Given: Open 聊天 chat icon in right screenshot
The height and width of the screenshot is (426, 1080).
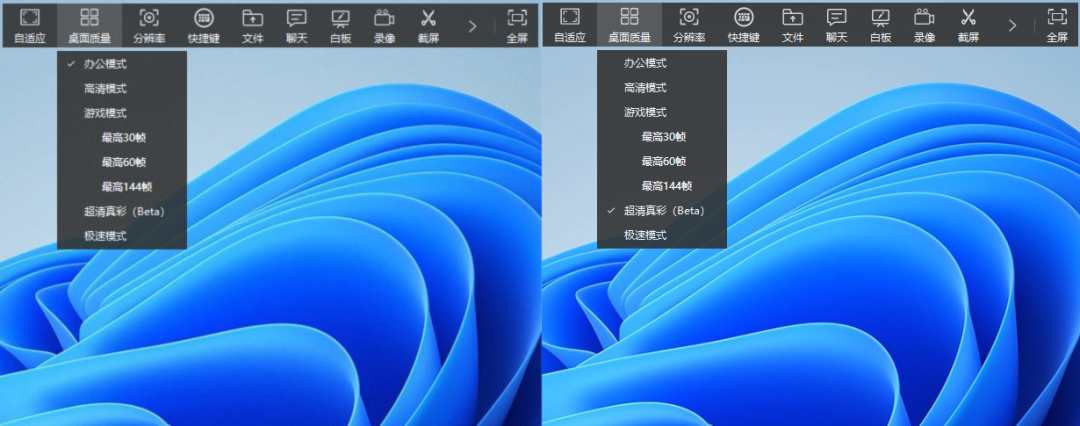Looking at the screenshot, I should pos(837,17).
